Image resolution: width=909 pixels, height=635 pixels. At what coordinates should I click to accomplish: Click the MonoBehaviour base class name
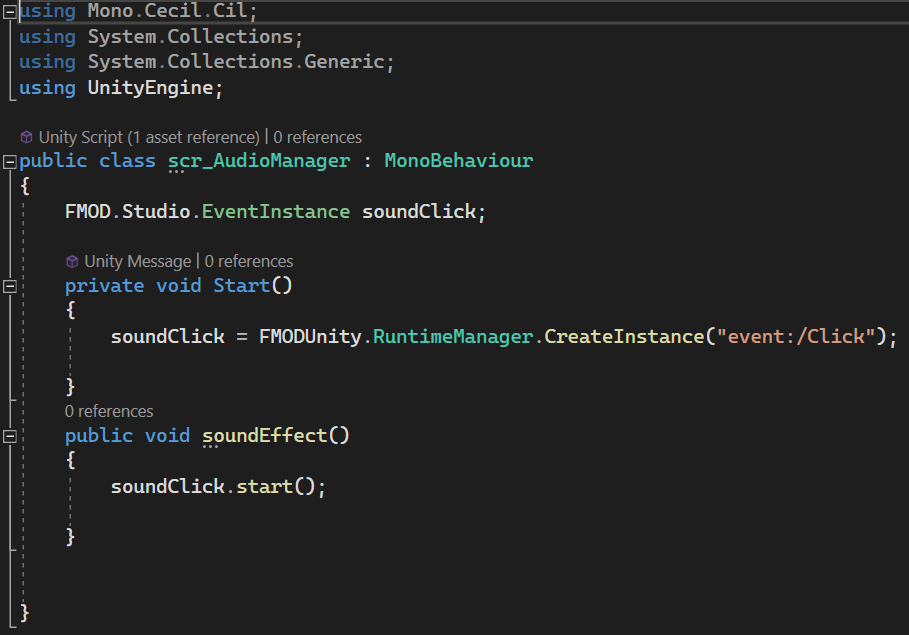click(458, 161)
